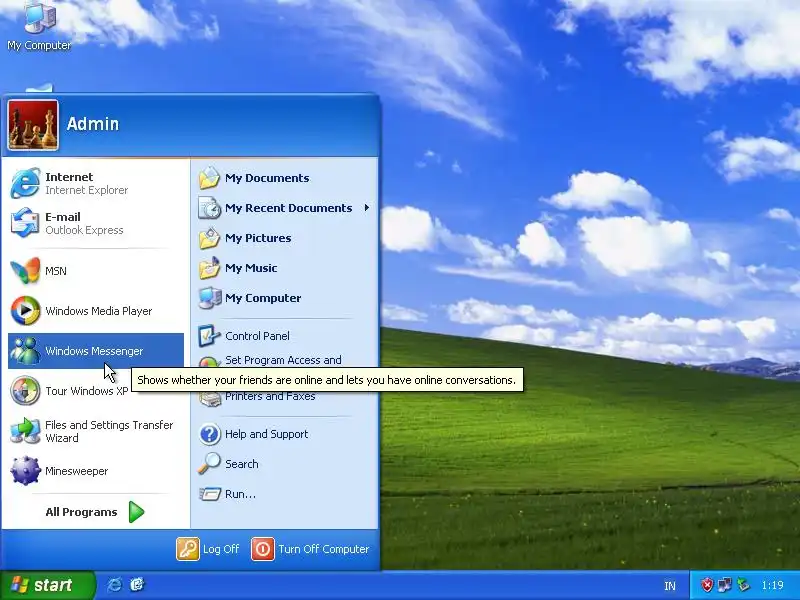Open Outlook Express E-mail entry
800x600 pixels.
[x=95, y=223]
